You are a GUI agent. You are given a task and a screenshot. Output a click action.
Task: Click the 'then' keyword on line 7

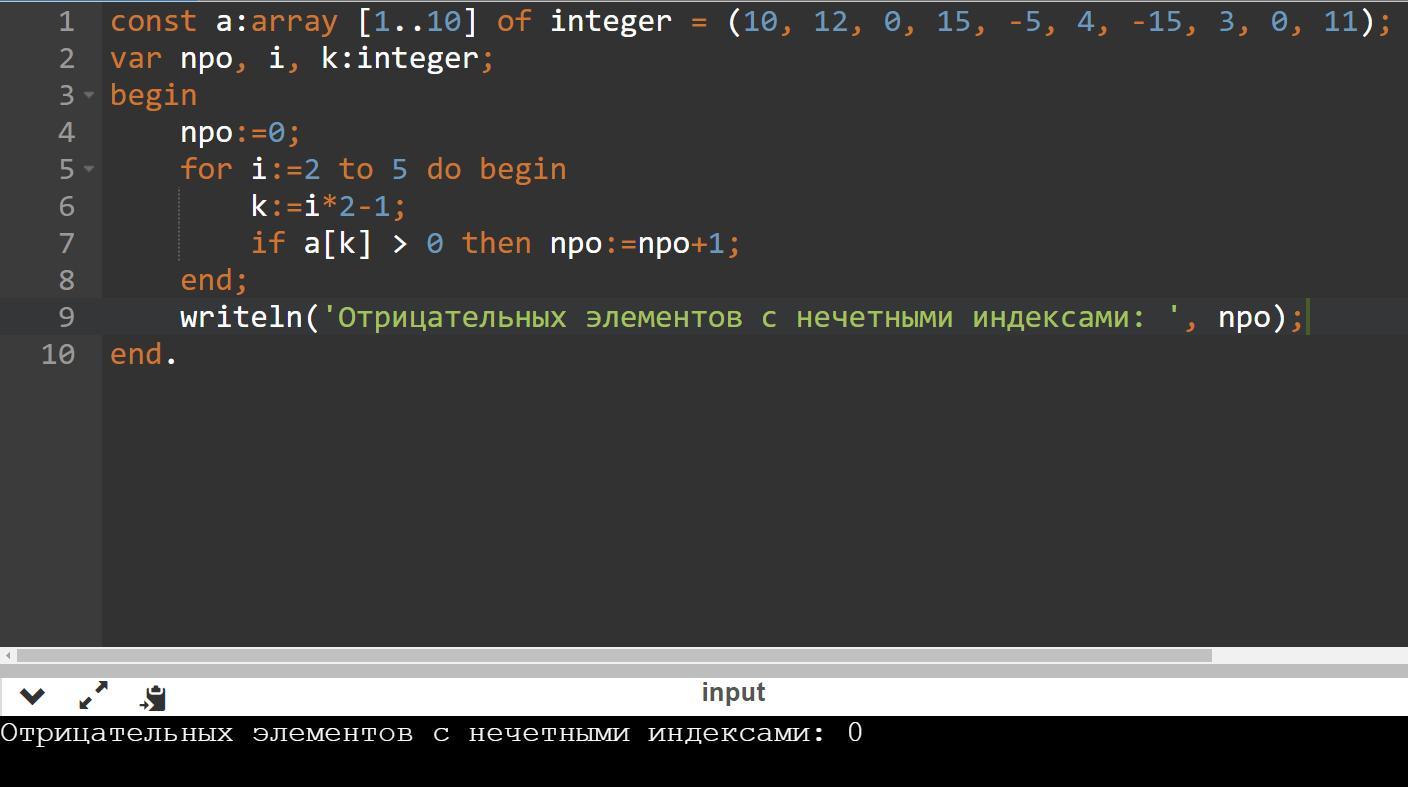point(497,243)
